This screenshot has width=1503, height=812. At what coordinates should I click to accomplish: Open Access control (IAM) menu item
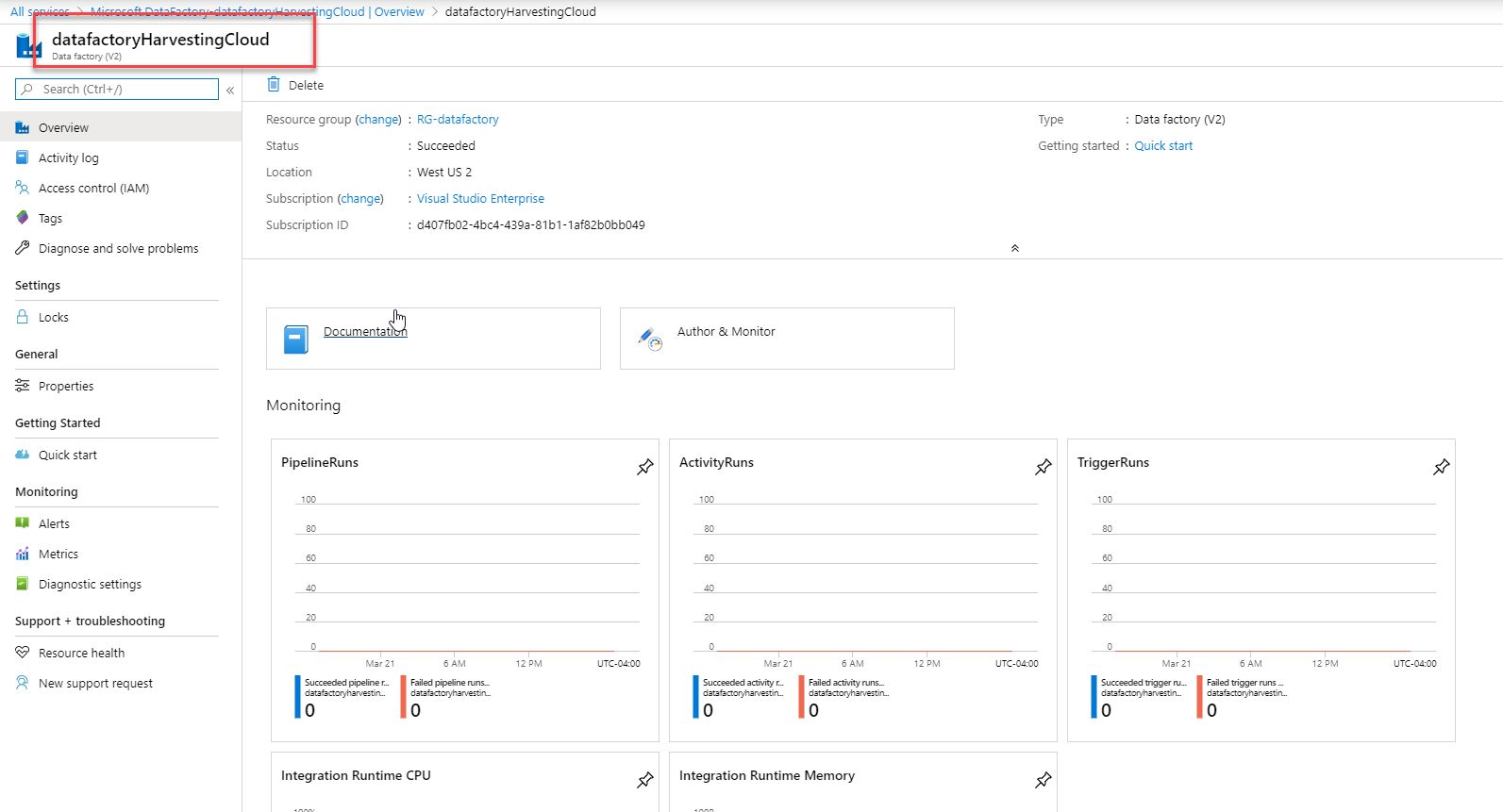click(x=121, y=188)
